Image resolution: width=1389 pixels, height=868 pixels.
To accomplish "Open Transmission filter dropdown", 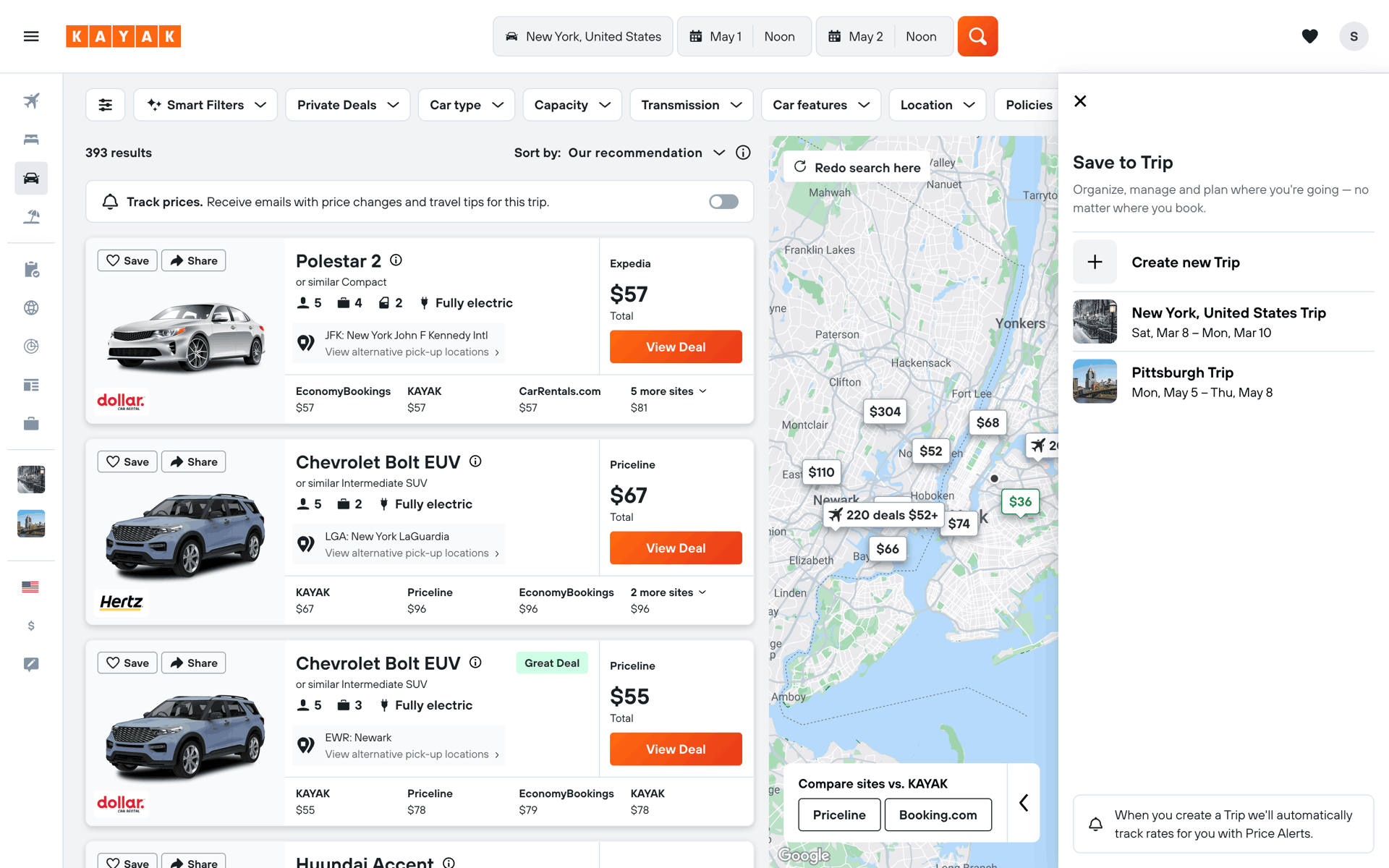I will (x=692, y=105).
